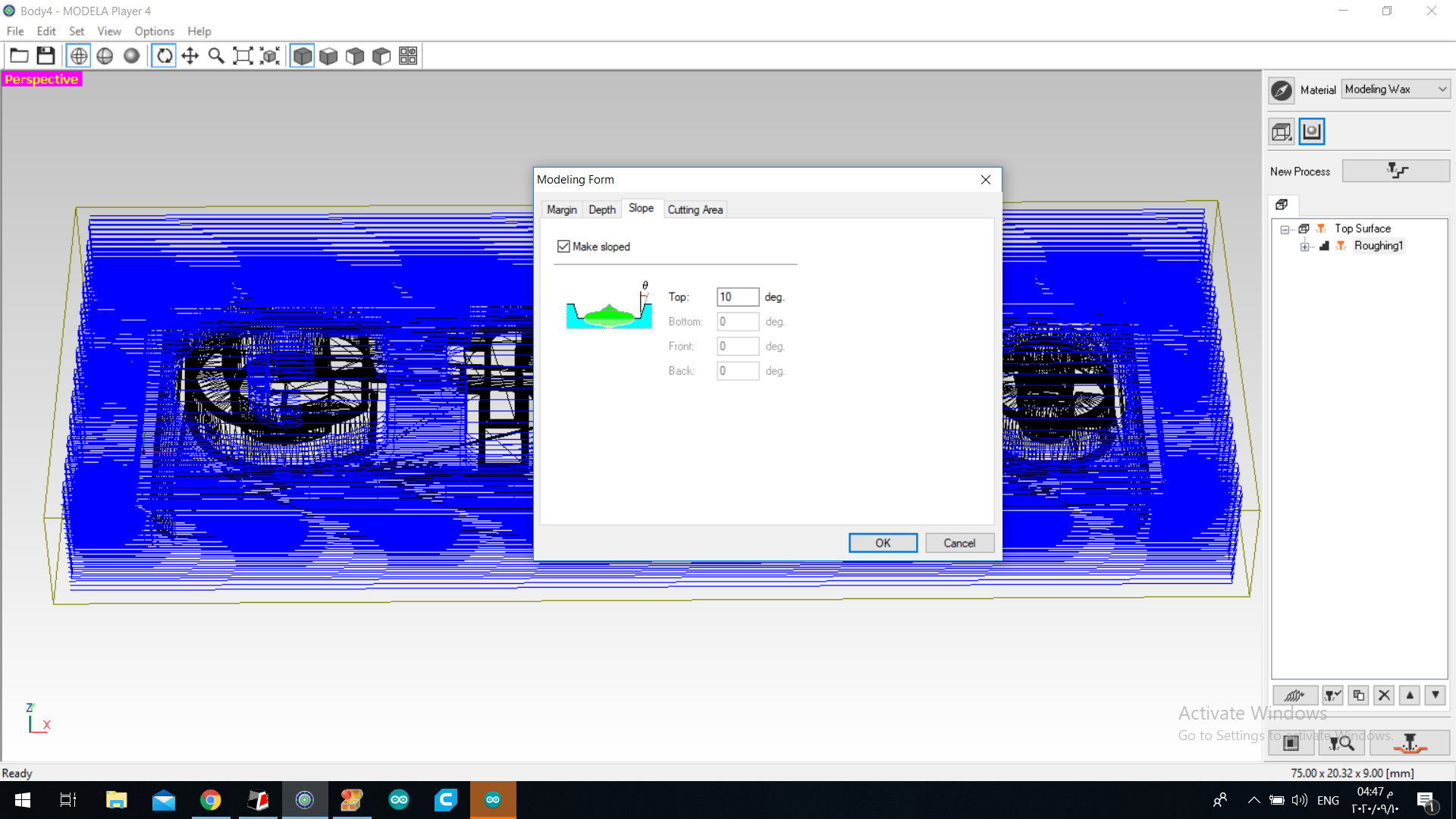The width and height of the screenshot is (1456, 819).
Task: Uncheck the Make sloped checkbox
Action: click(563, 246)
